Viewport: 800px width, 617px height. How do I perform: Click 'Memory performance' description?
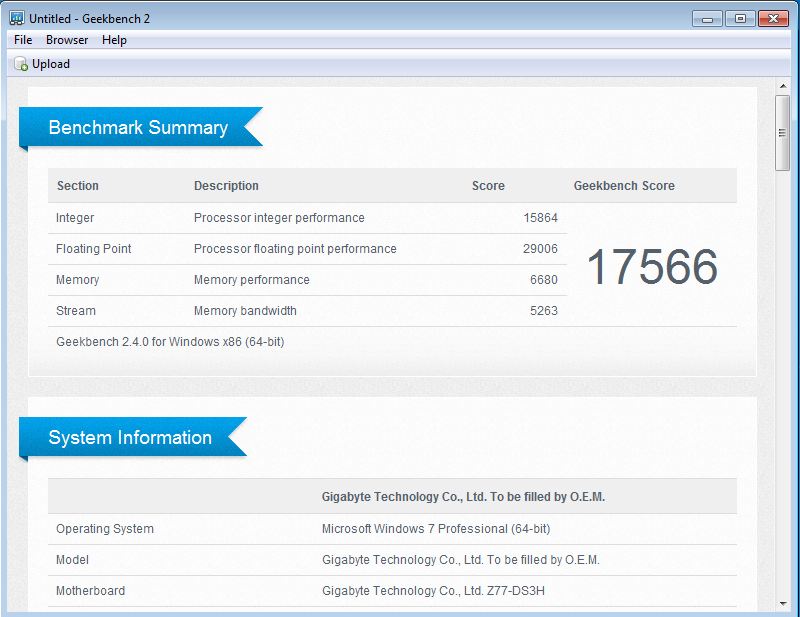[x=252, y=280]
